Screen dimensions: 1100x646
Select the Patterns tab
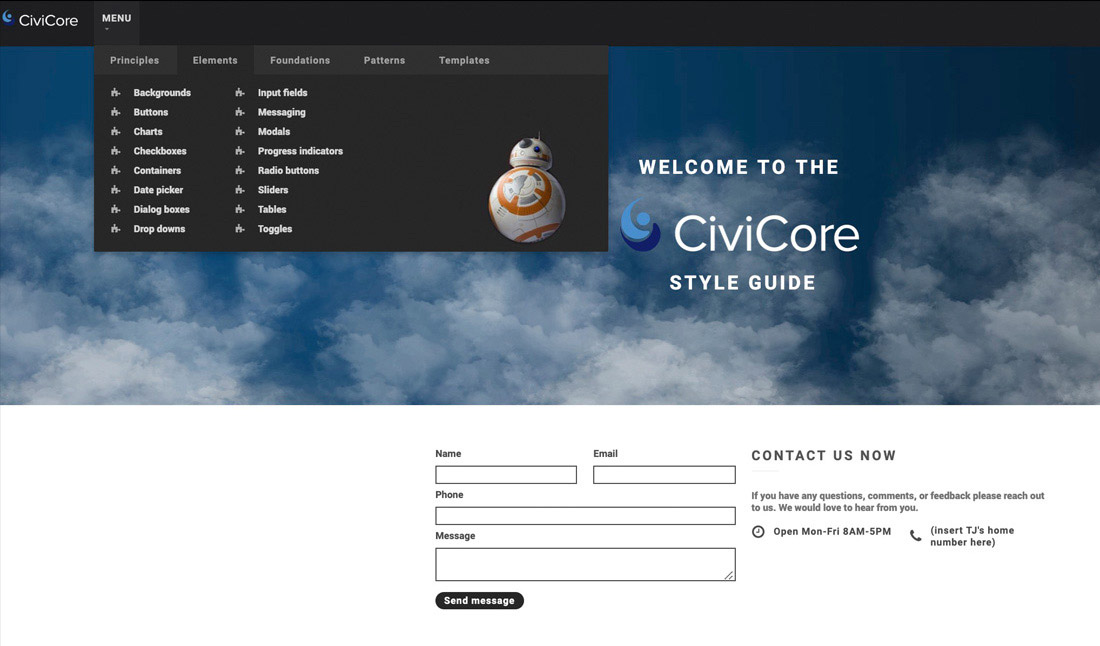(384, 61)
